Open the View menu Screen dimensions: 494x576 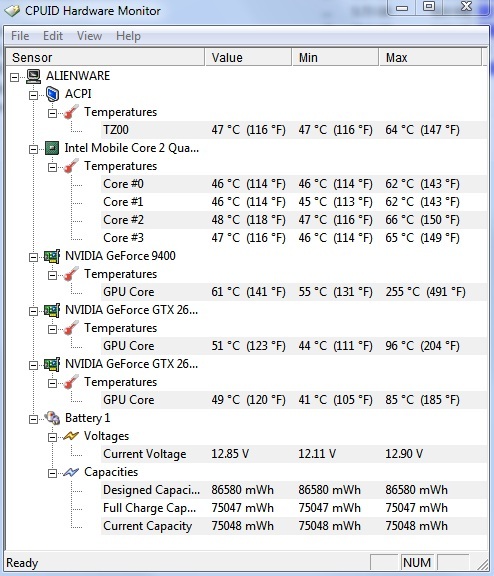(x=89, y=36)
